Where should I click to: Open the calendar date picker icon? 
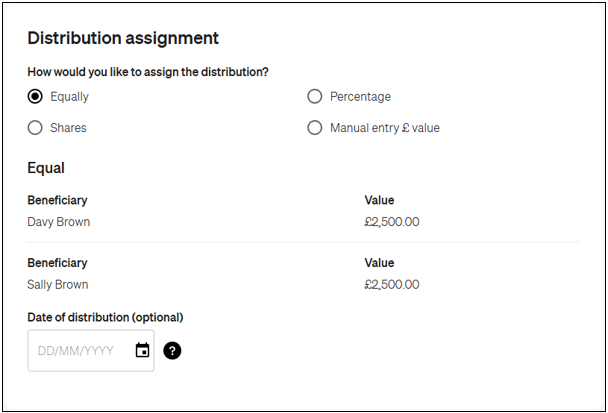[x=142, y=351]
